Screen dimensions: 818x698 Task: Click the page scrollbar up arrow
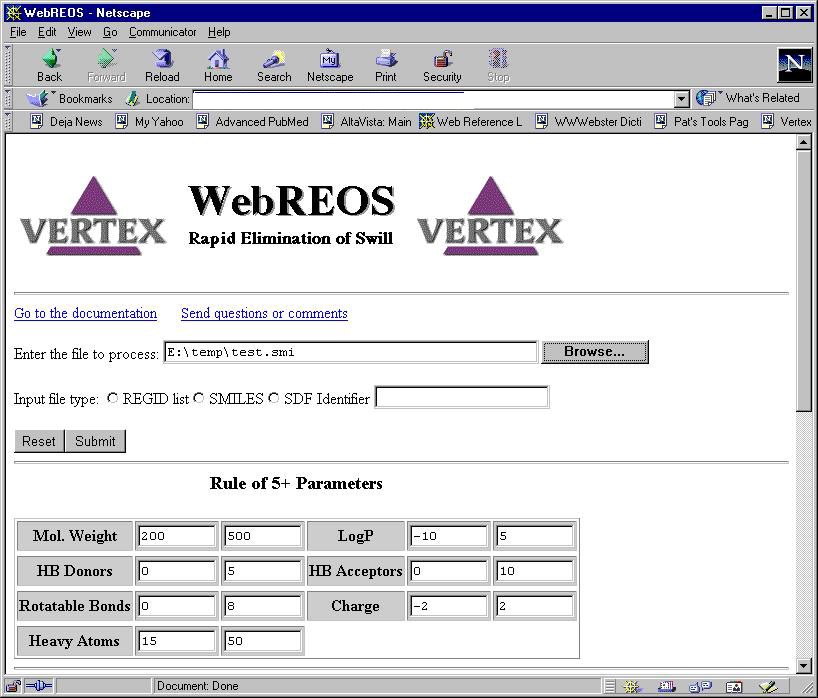(x=803, y=142)
